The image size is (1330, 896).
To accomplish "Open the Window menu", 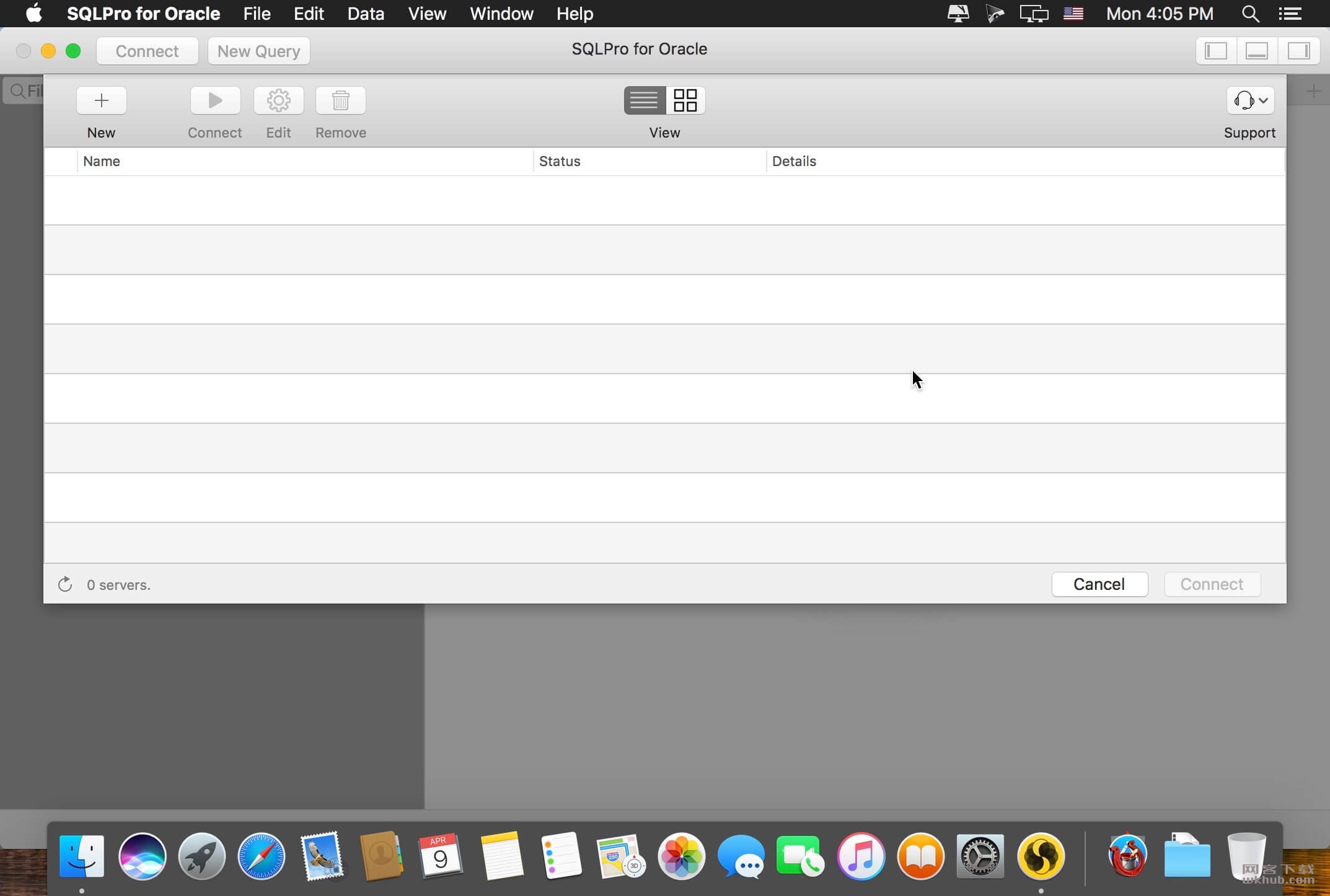I will 501,14.
